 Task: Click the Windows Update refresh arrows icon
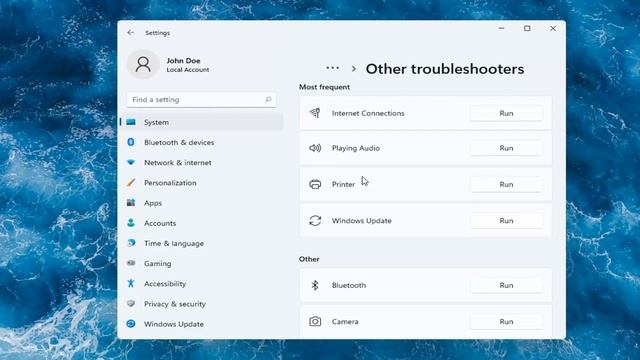[315, 220]
